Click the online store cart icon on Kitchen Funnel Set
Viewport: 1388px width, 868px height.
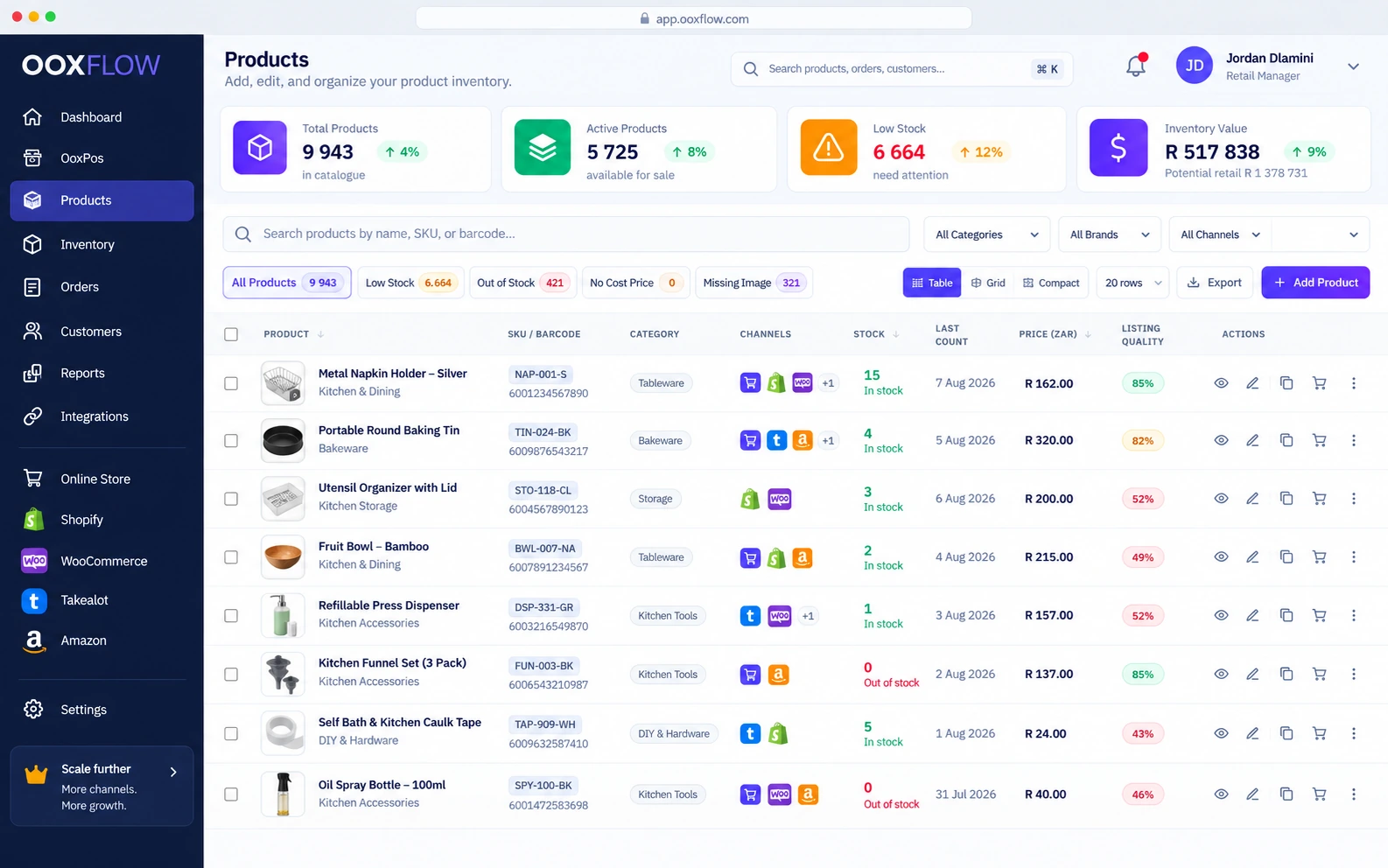tap(750, 675)
